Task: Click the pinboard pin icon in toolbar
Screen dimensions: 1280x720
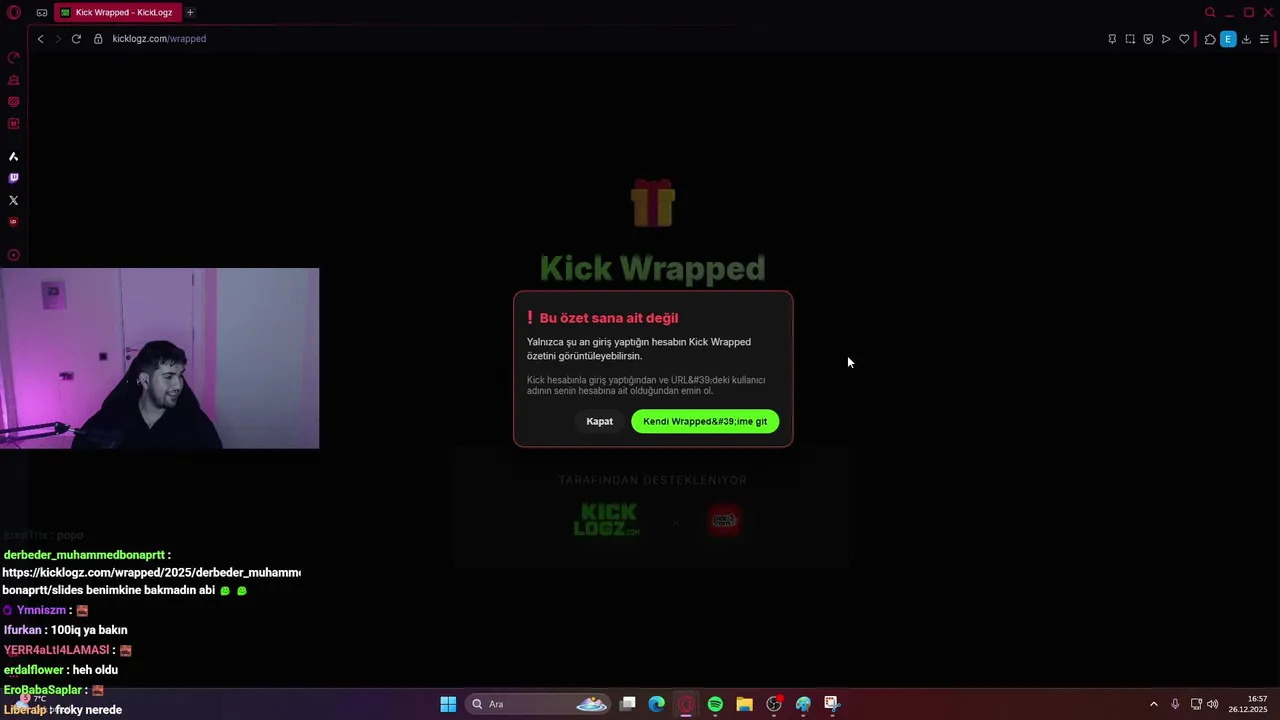Action: tap(1112, 39)
